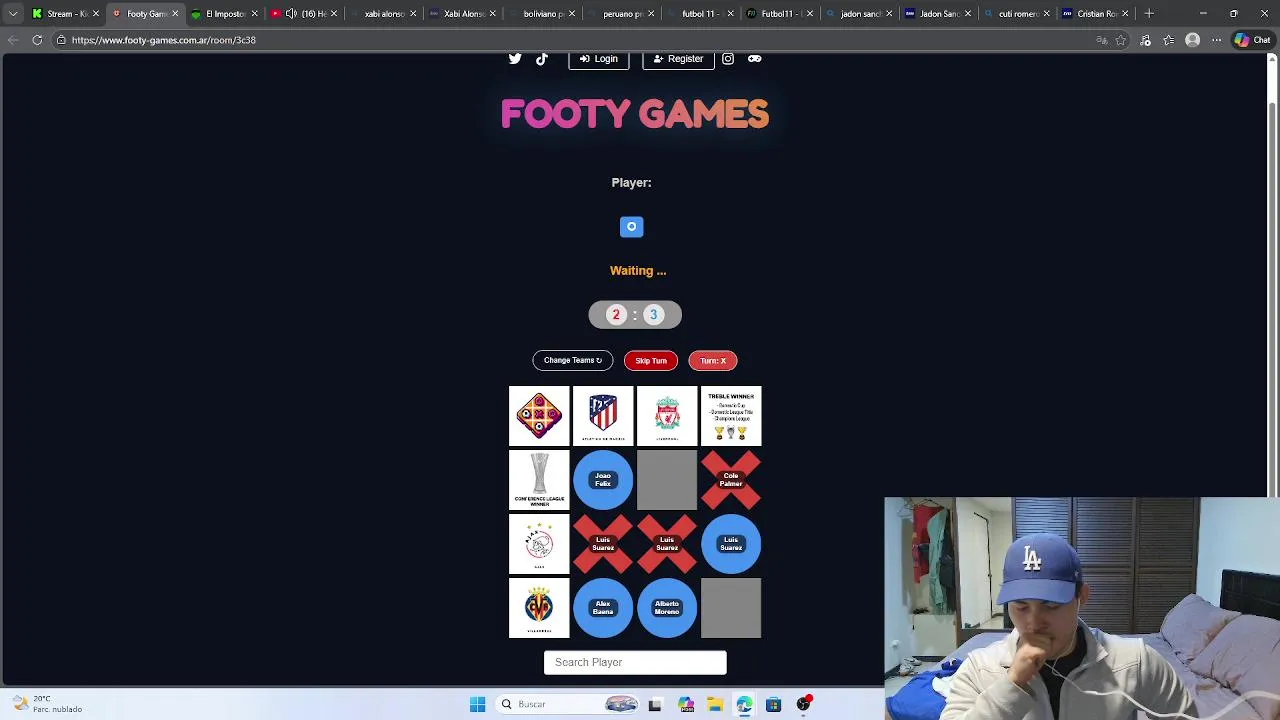Click the Login button
The image size is (1280, 720).
(x=599, y=59)
